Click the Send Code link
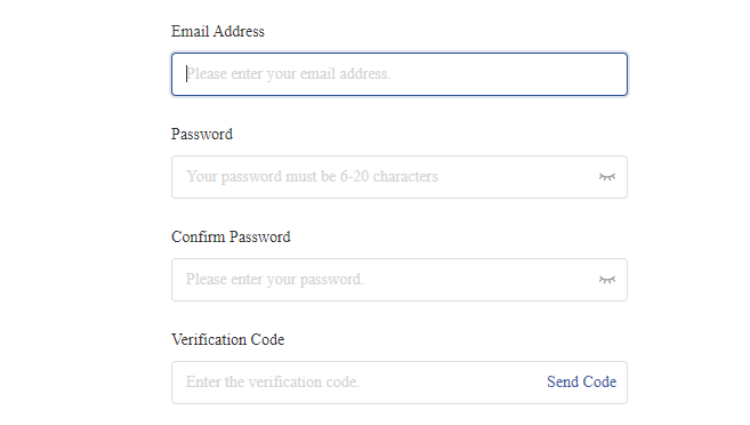The image size is (750, 425). pyautogui.click(x=581, y=382)
